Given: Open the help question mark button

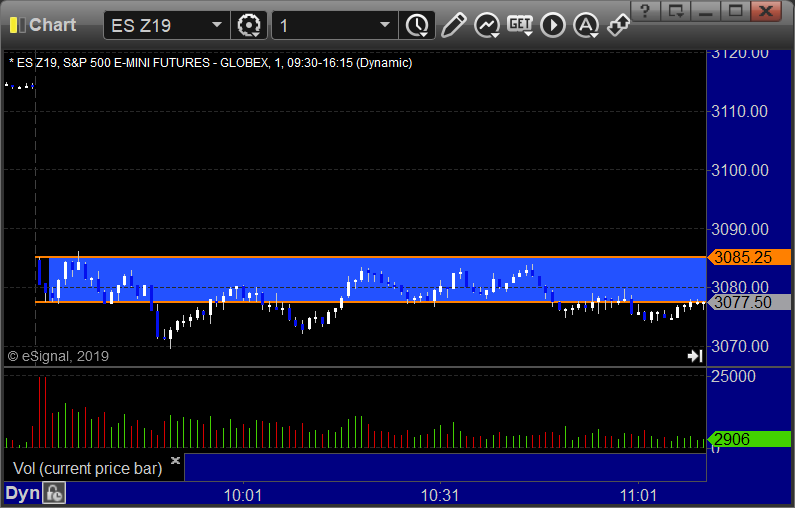Looking at the screenshot, I should (x=645, y=11).
